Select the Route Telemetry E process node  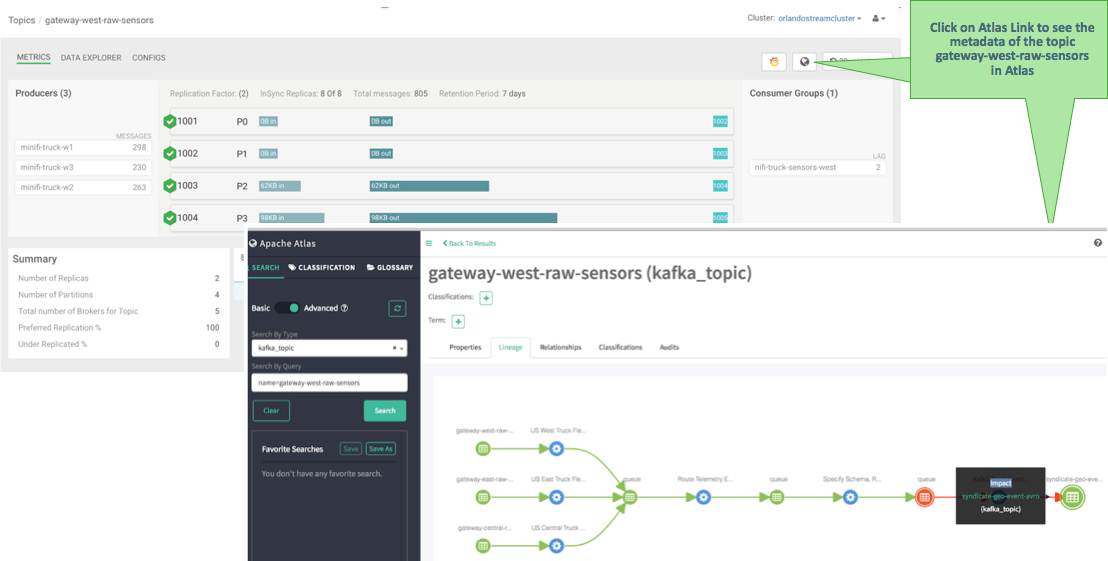pos(703,497)
